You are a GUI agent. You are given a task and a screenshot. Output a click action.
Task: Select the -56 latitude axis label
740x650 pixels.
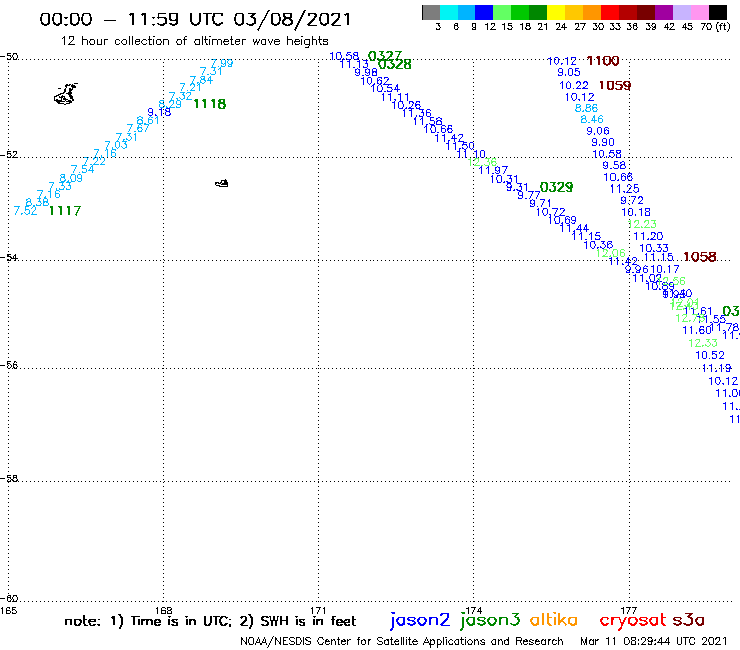9,365
